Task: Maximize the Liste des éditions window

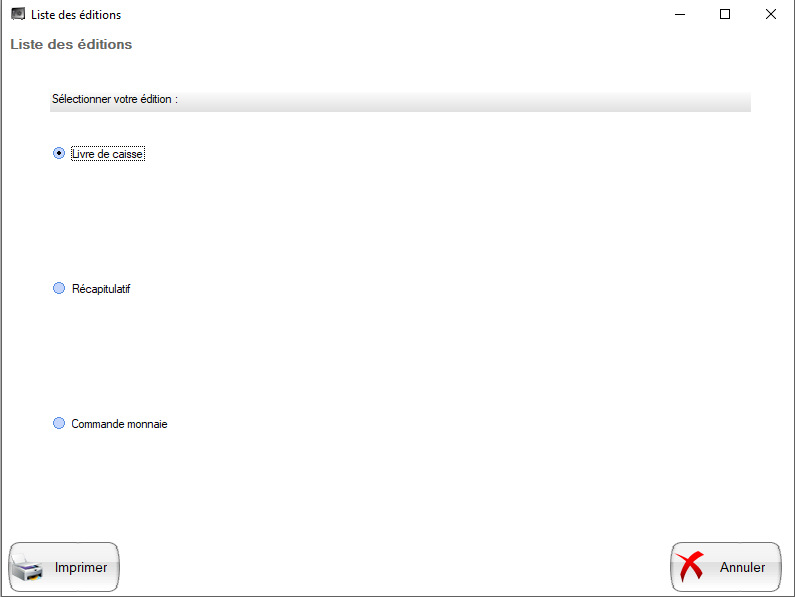Action: point(725,14)
